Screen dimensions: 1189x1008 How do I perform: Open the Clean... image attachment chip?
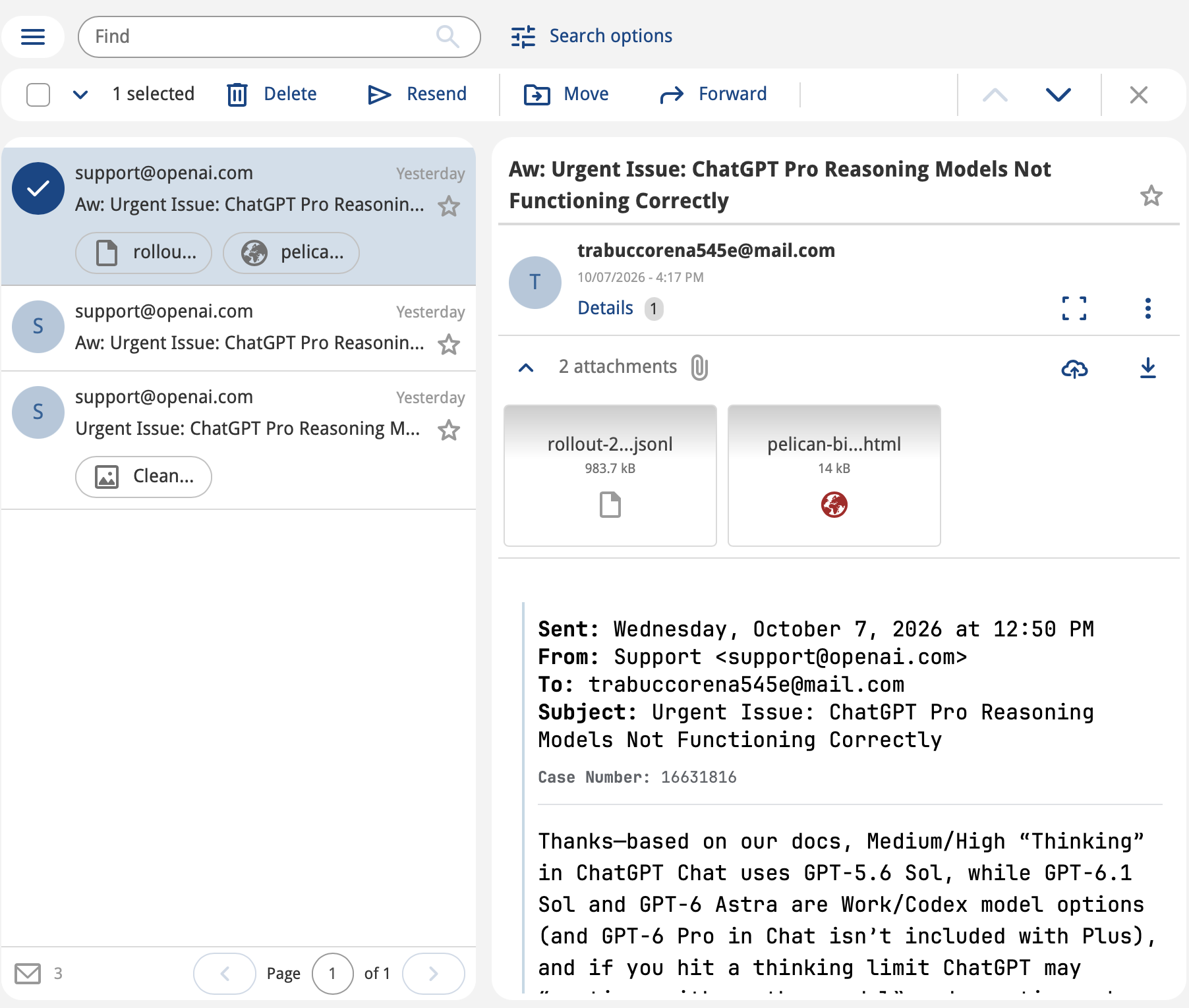[x=144, y=476]
